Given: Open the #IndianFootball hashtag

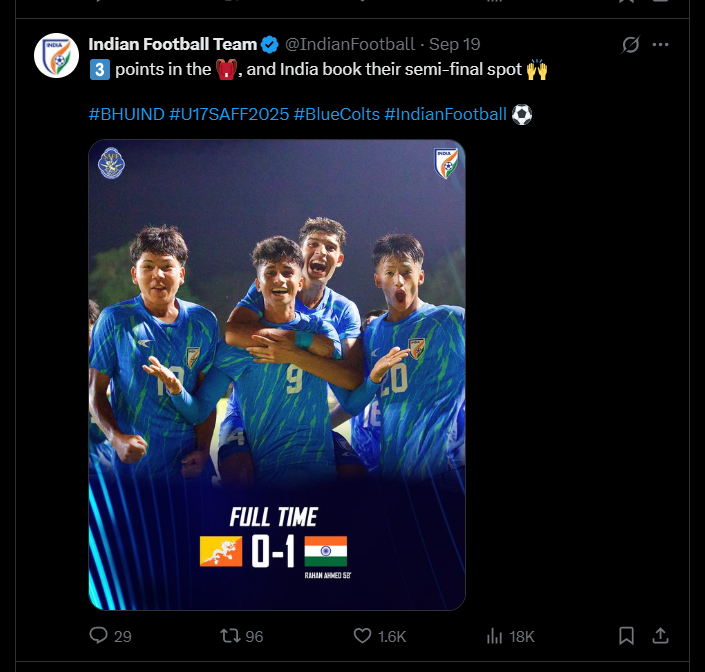Looking at the screenshot, I should coord(445,114).
